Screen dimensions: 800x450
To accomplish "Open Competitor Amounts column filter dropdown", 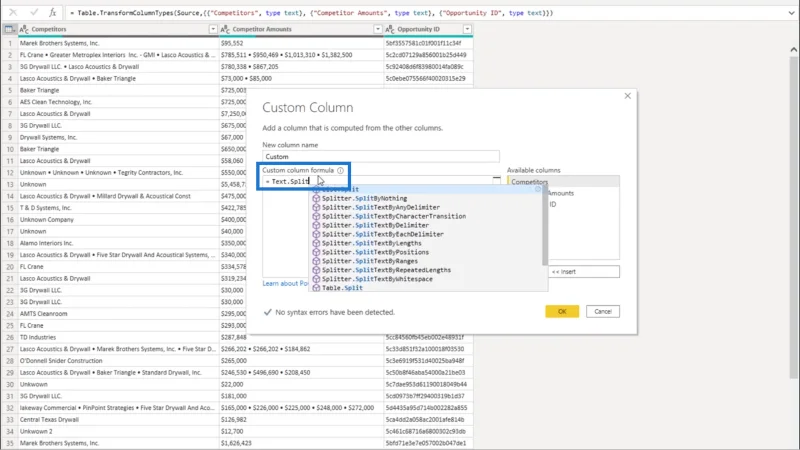I will pos(378,29).
